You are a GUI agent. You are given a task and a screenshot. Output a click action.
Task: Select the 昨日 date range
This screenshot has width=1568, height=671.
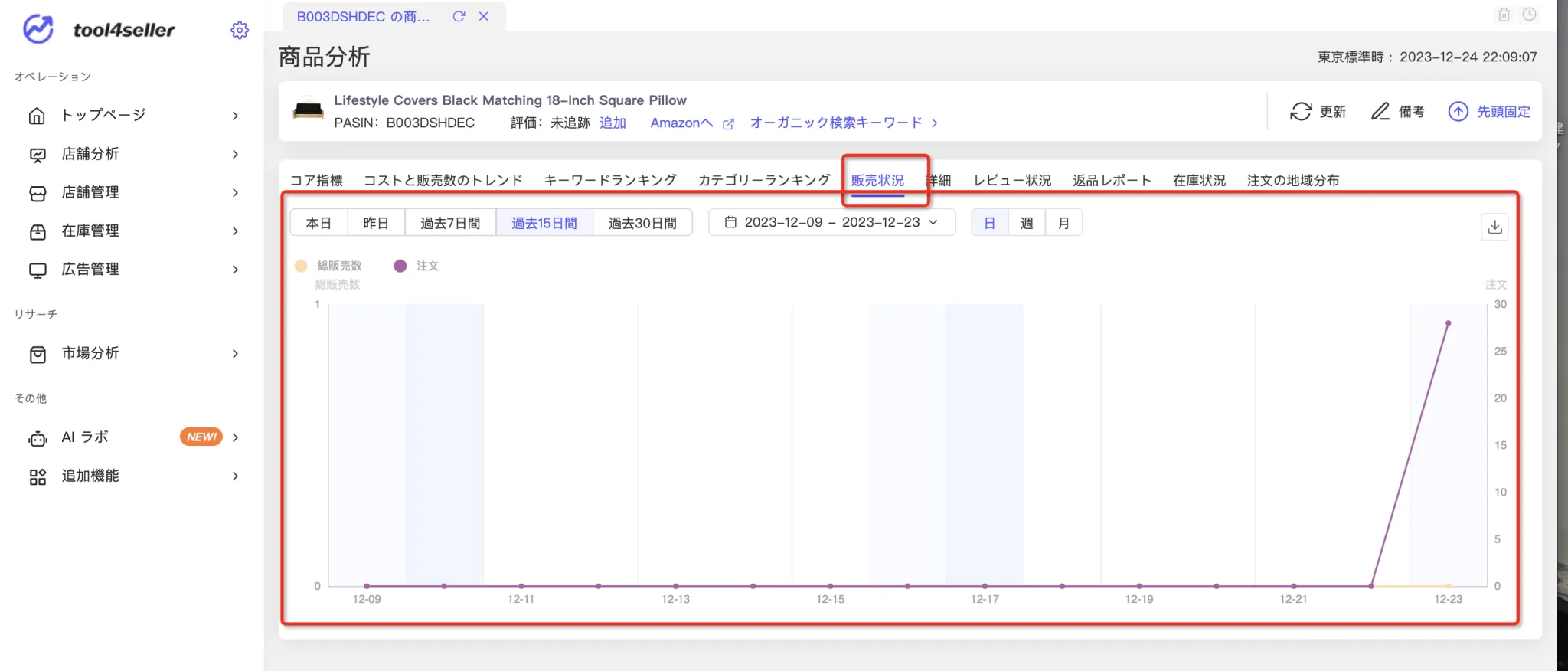[x=376, y=223]
